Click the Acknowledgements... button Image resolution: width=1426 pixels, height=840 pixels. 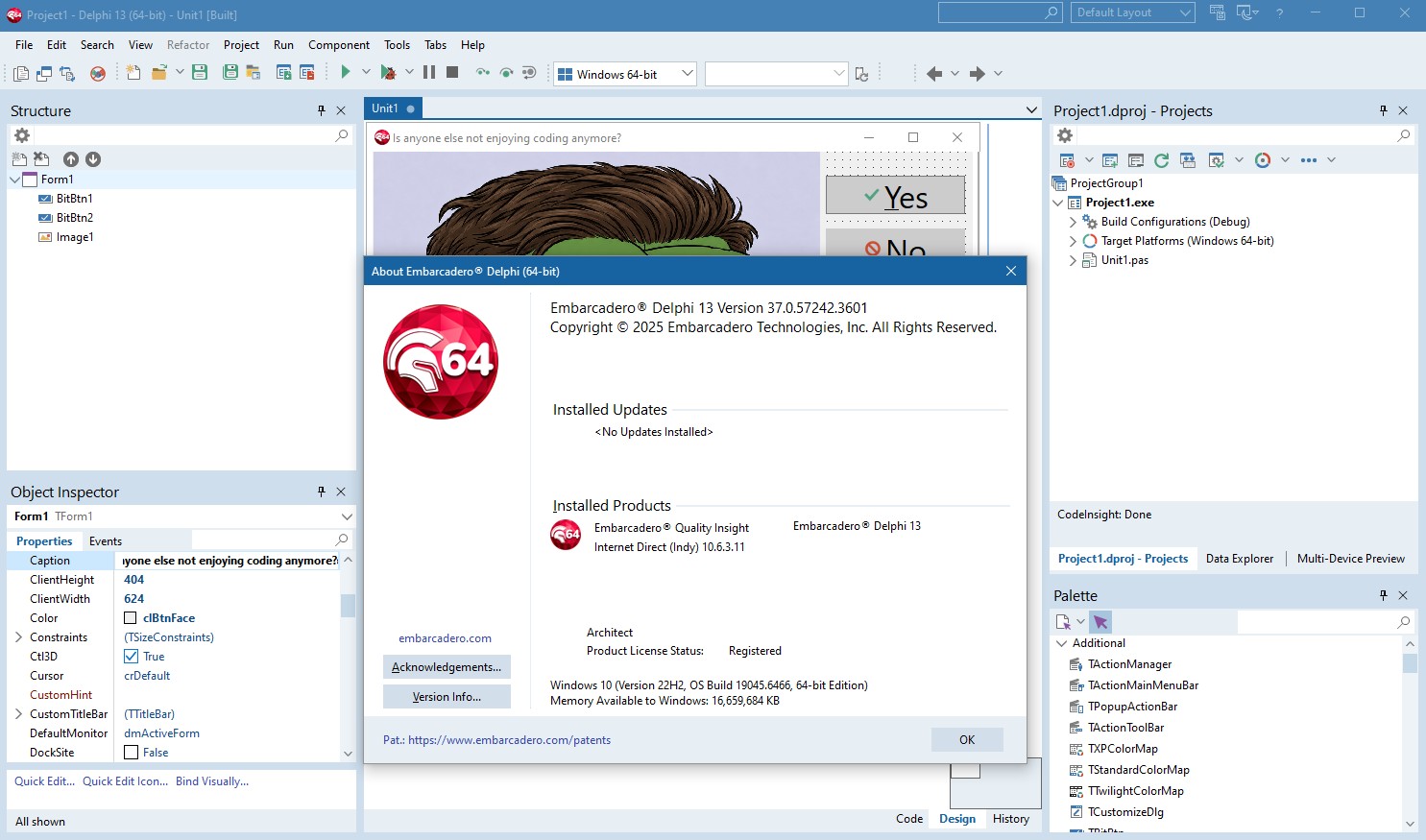[447, 667]
